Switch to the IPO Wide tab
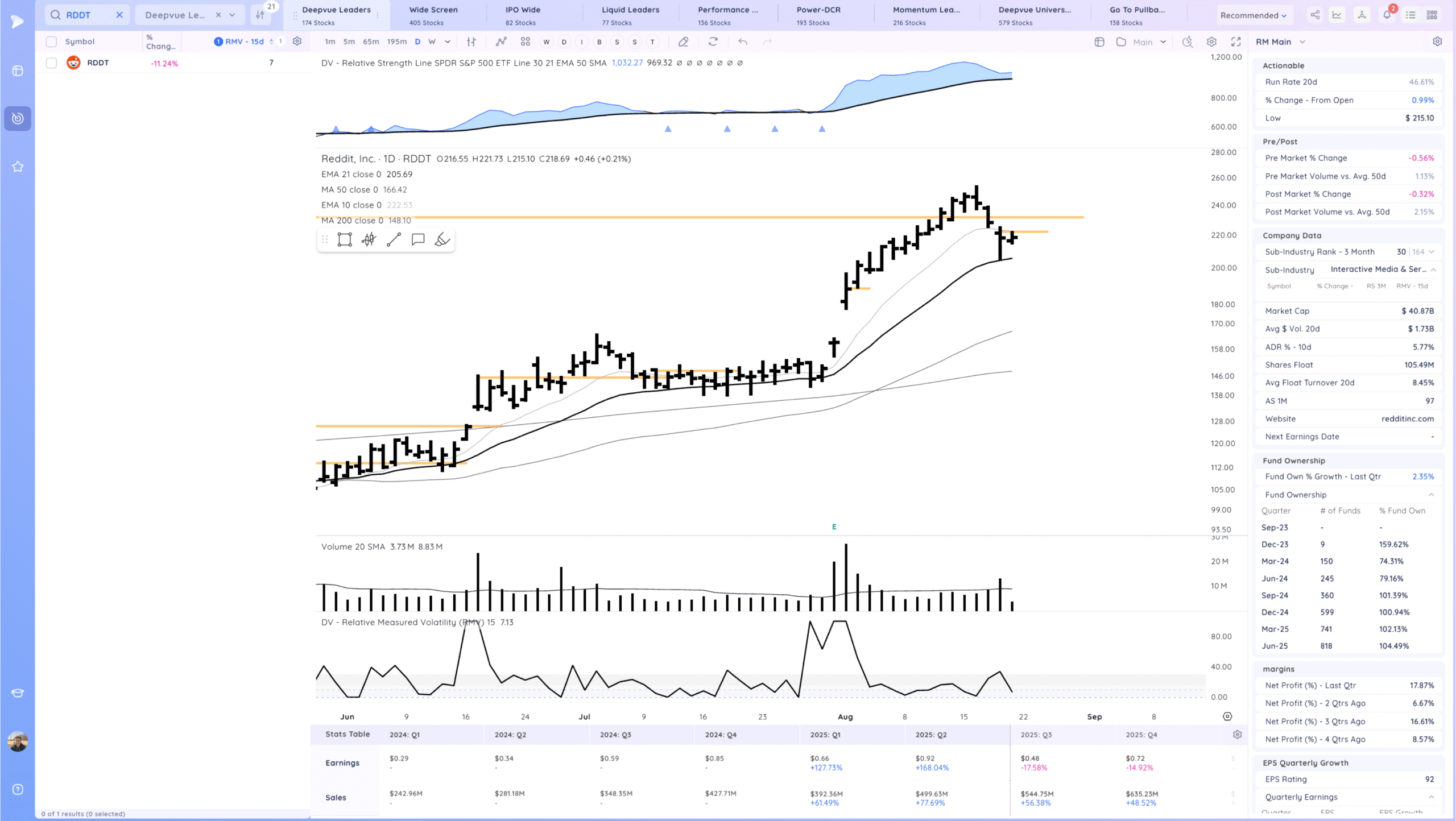The image size is (1456, 821). pos(523,15)
